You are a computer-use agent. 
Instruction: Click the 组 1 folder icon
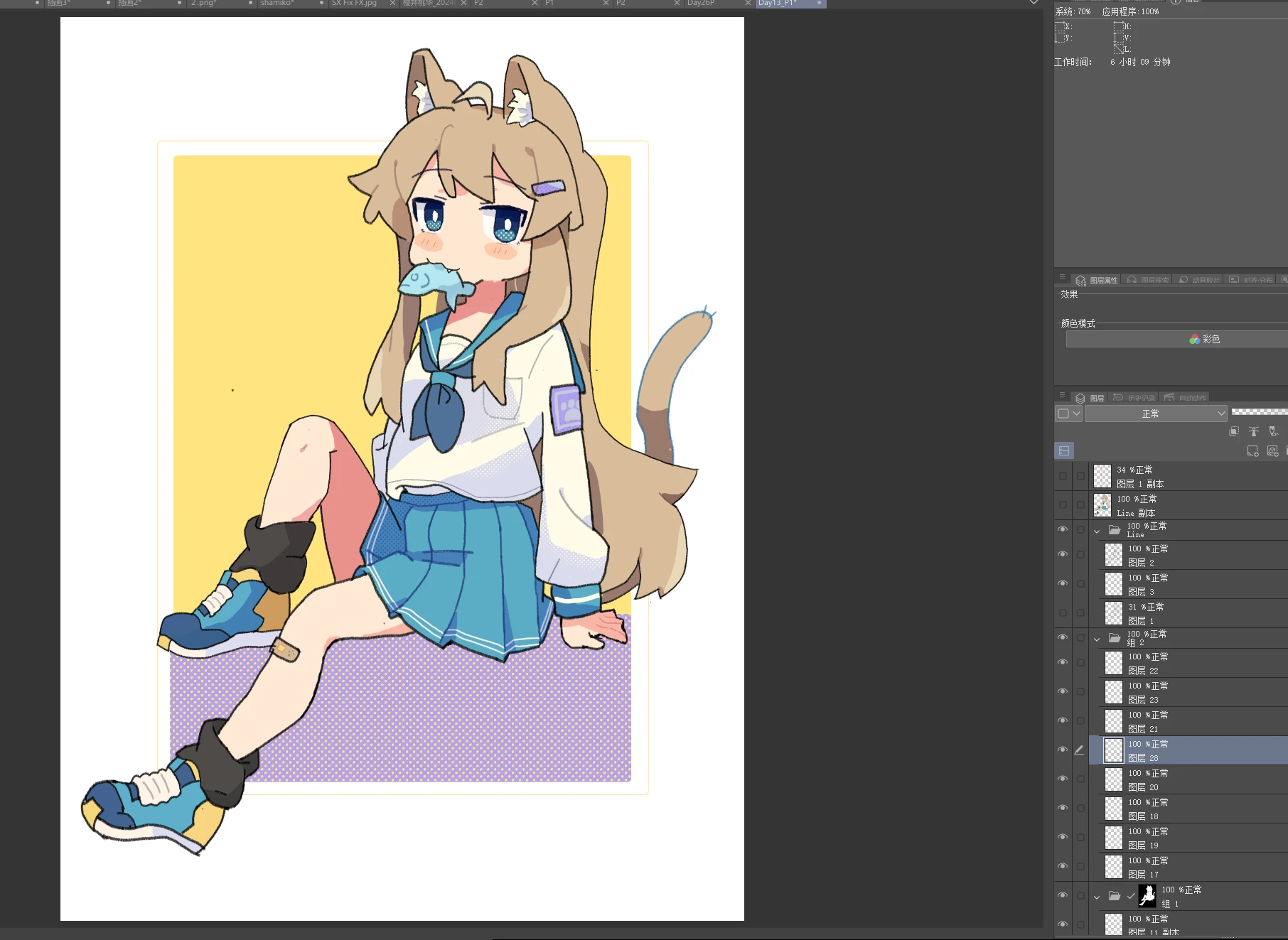point(1115,896)
